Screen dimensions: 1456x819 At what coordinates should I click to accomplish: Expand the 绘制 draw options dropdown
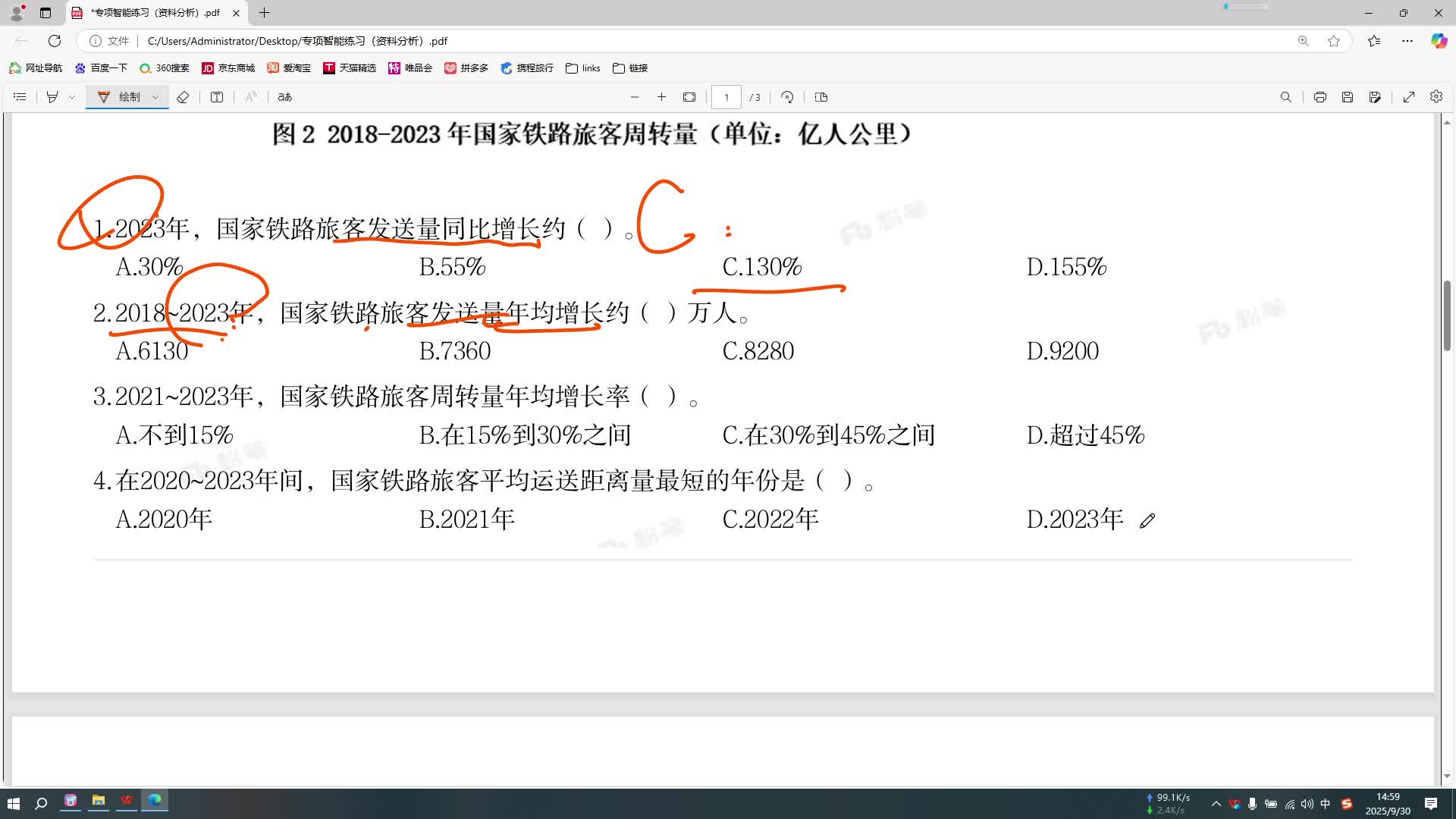155,97
